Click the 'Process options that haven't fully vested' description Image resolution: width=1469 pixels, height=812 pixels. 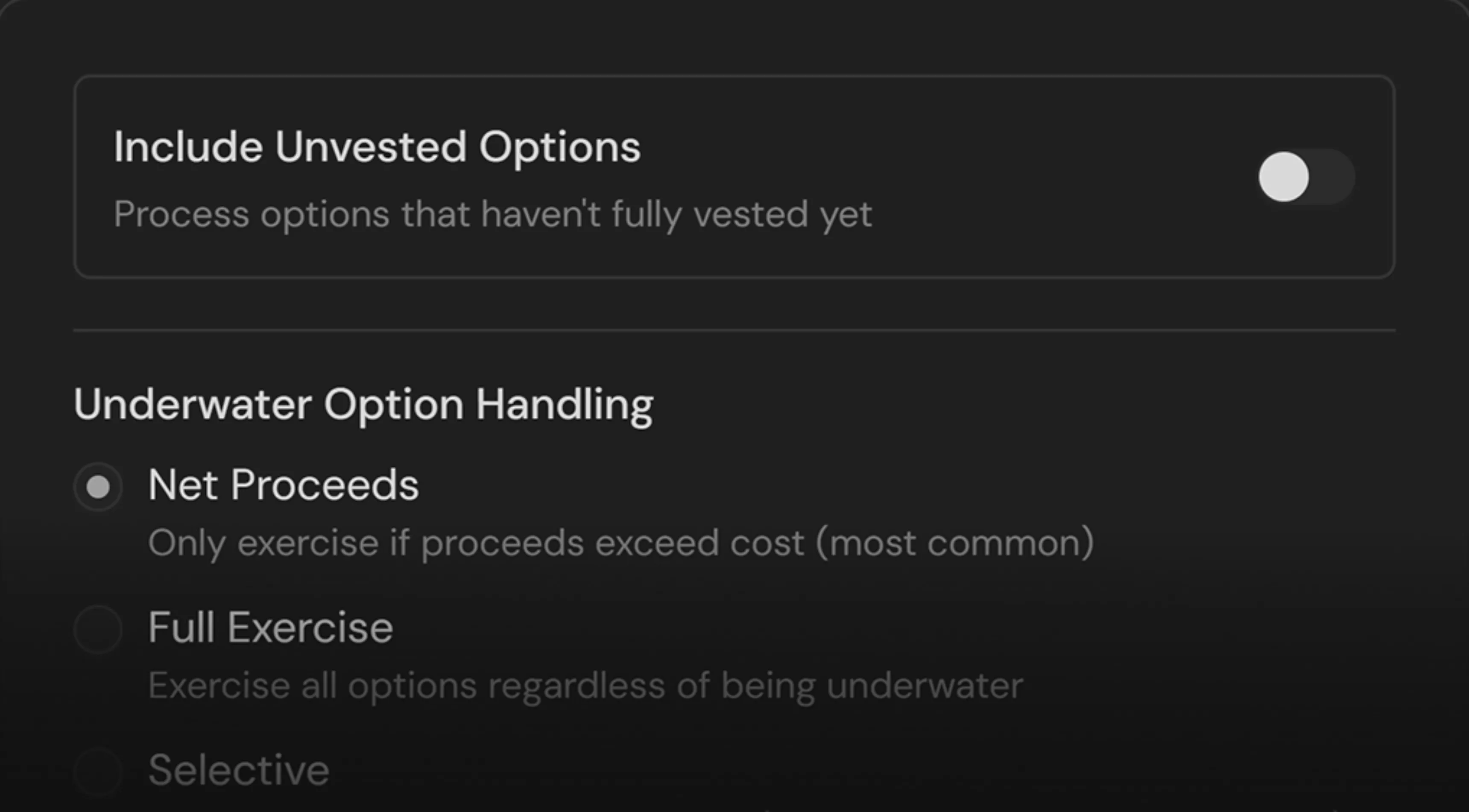(x=493, y=214)
